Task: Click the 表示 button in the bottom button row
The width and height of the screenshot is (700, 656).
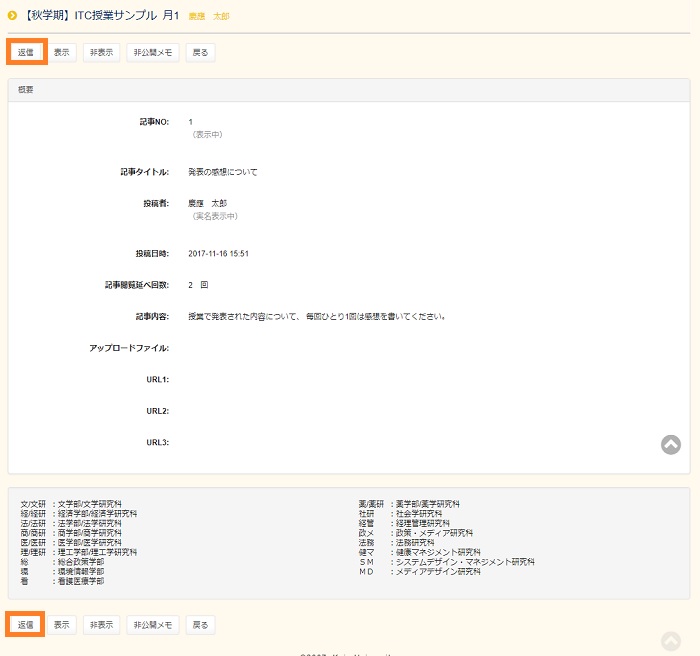Action: click(x=62, y=625)
